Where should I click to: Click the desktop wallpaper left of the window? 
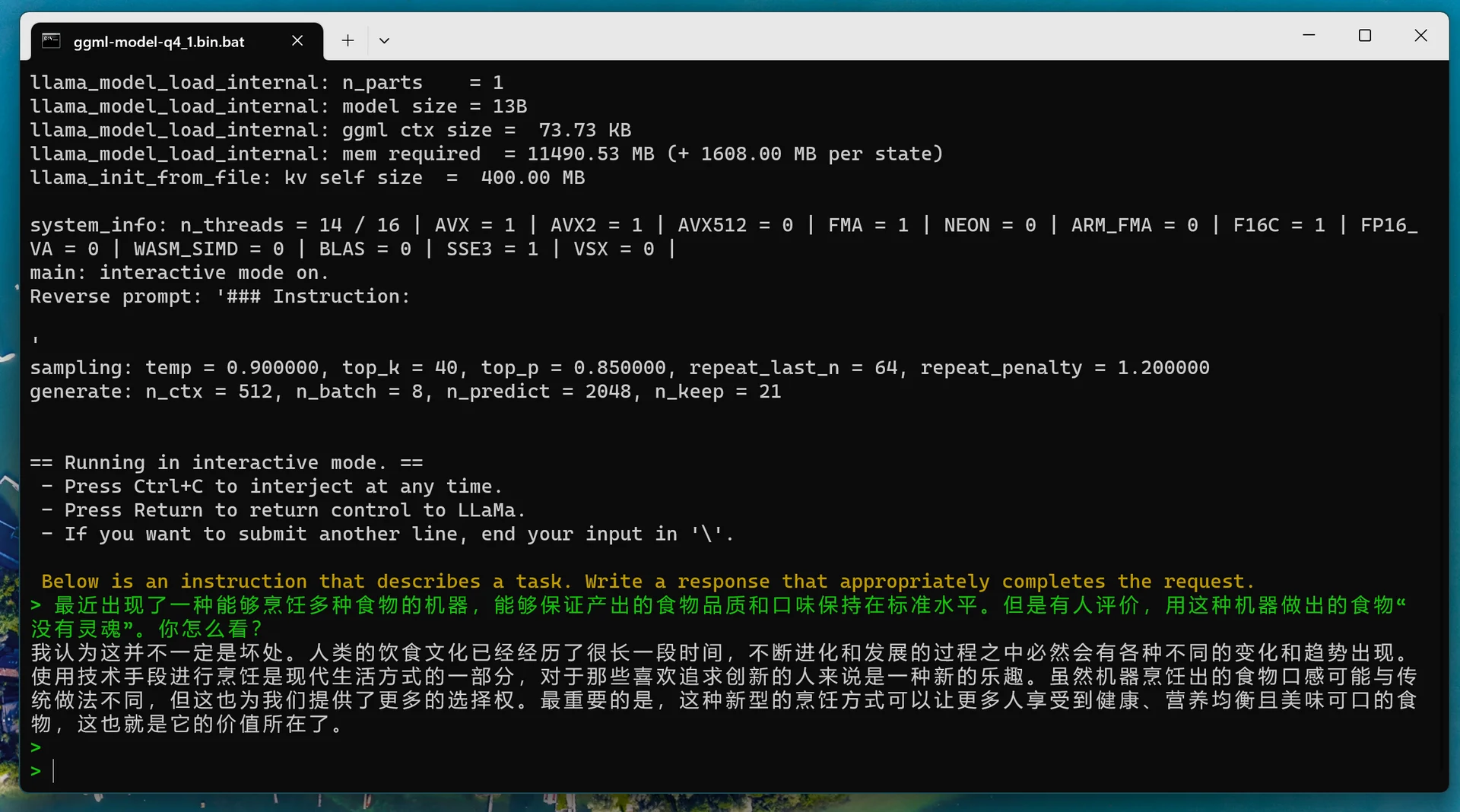(11, 380)
